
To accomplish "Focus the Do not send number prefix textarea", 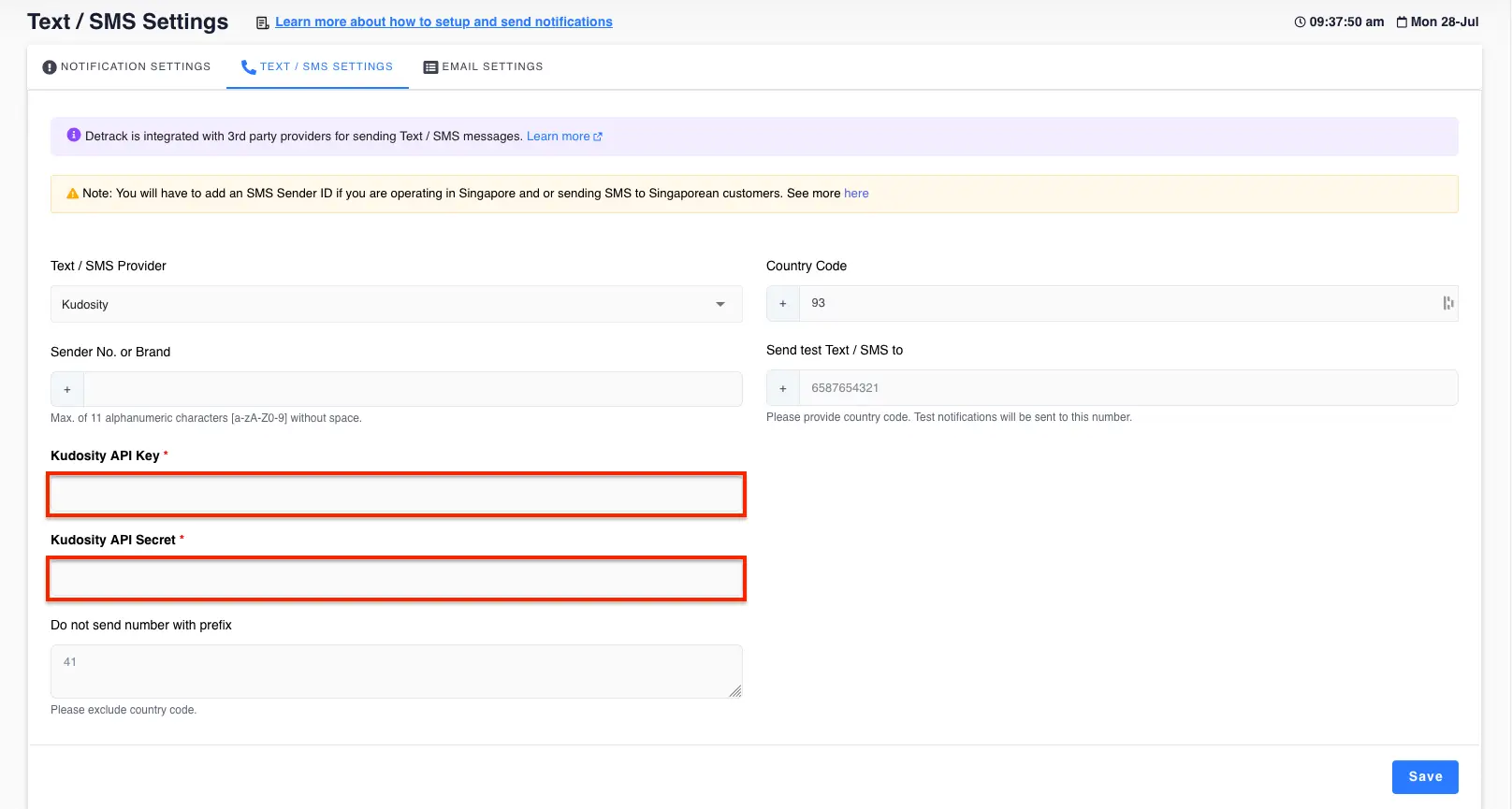I will point(396,672).
